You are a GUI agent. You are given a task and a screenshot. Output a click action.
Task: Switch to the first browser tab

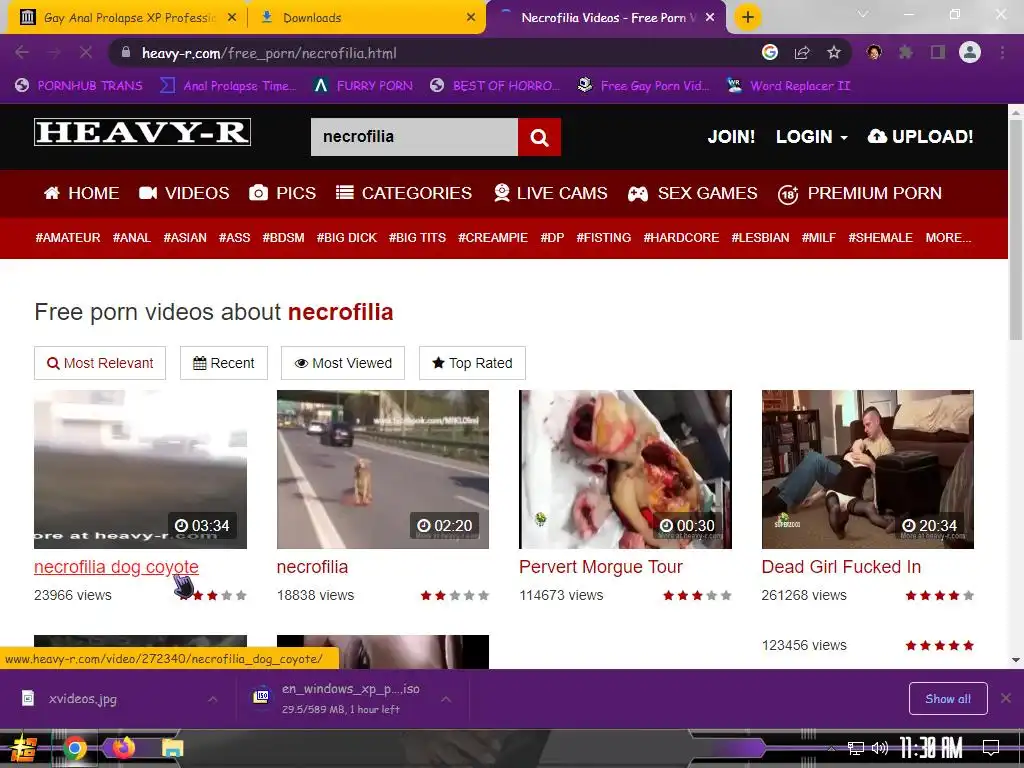coord(127,18)
